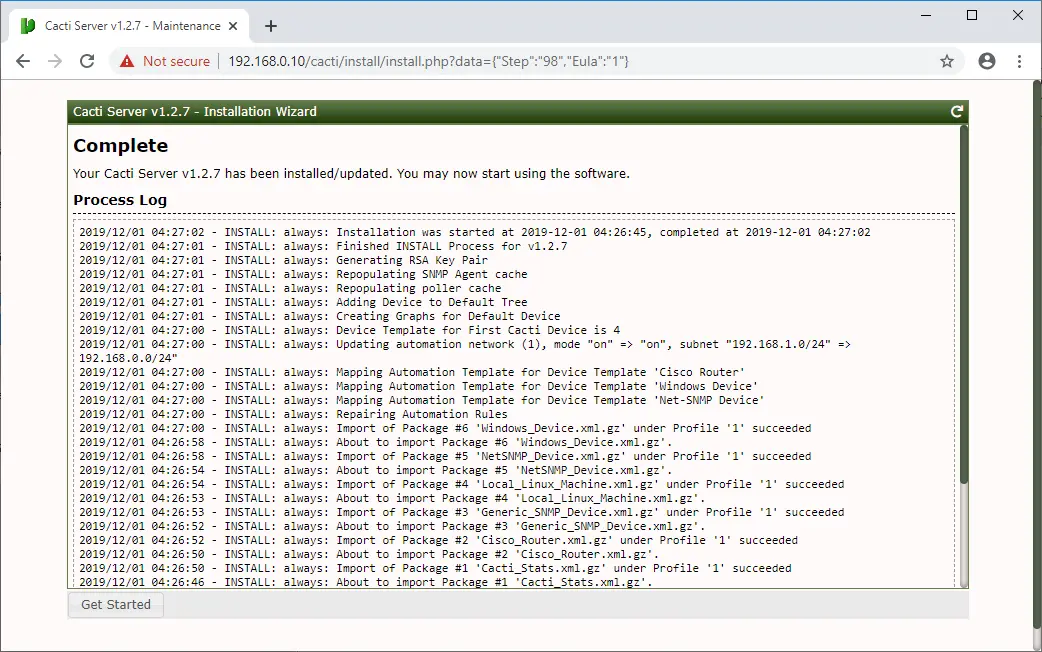This screenshot has width=1042, height=652.
Task: Click the About to import Package #3 line
Action: pos(392,526)
